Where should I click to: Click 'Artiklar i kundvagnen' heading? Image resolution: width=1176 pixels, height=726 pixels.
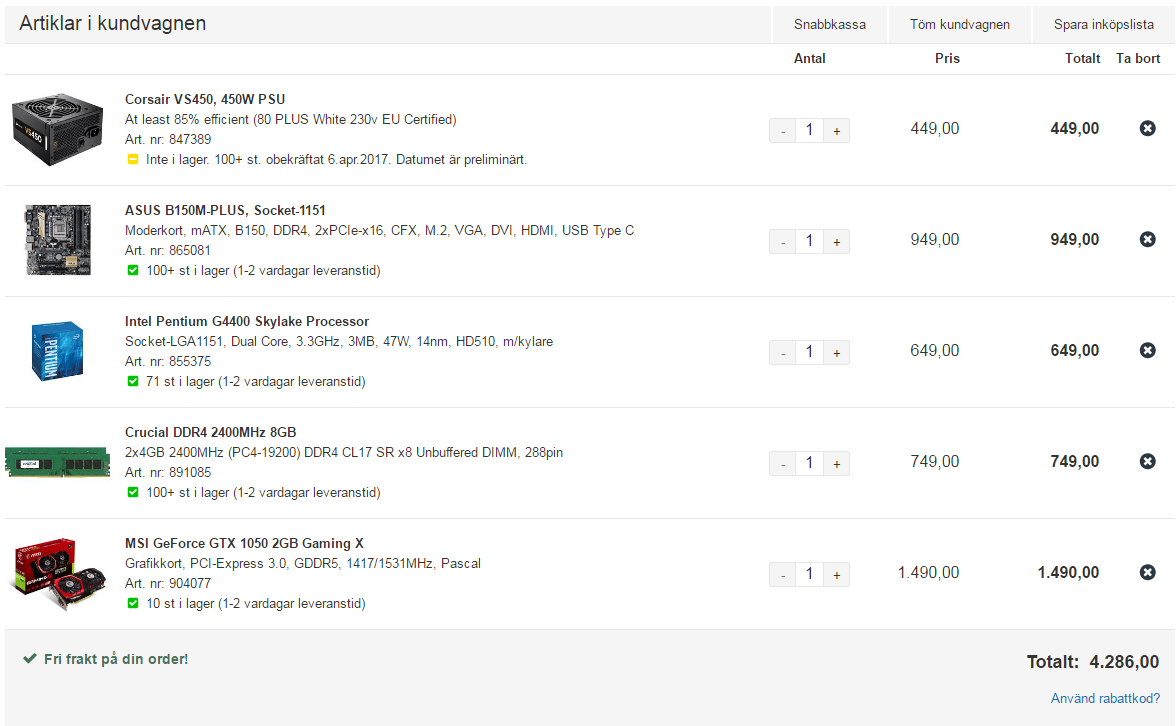[112, 23]
